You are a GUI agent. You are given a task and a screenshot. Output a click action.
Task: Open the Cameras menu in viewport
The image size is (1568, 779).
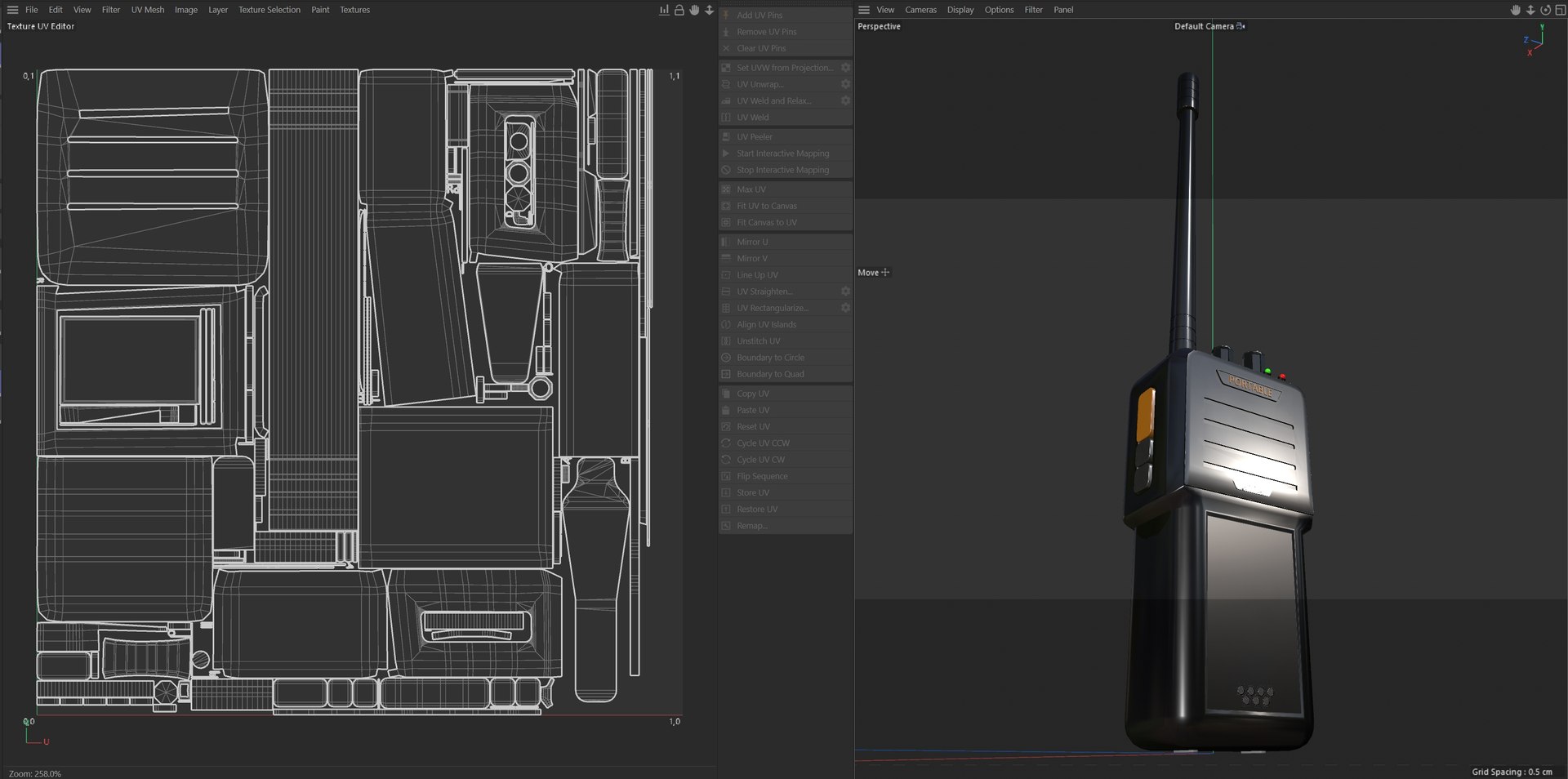920,10
